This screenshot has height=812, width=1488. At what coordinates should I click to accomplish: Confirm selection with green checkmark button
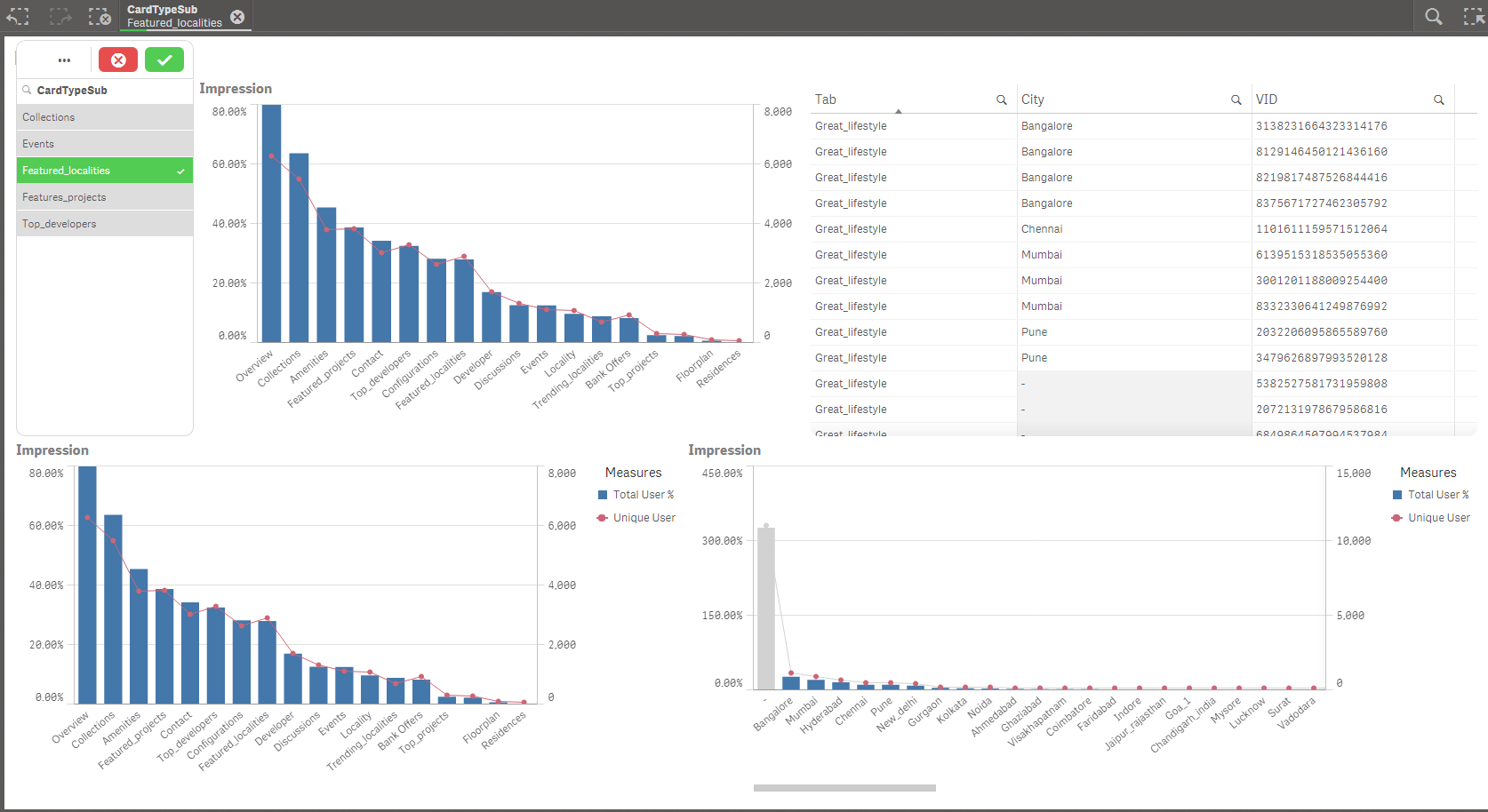164,60
